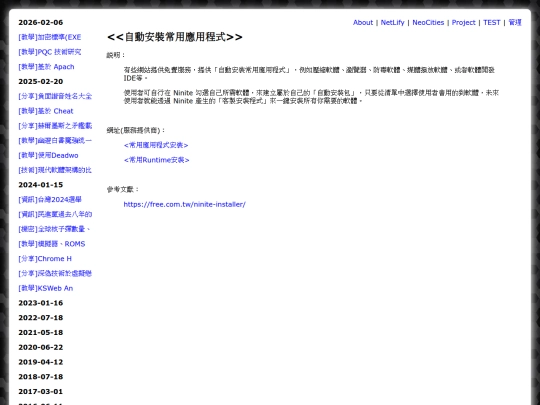Go to the NetLify link

392,22
